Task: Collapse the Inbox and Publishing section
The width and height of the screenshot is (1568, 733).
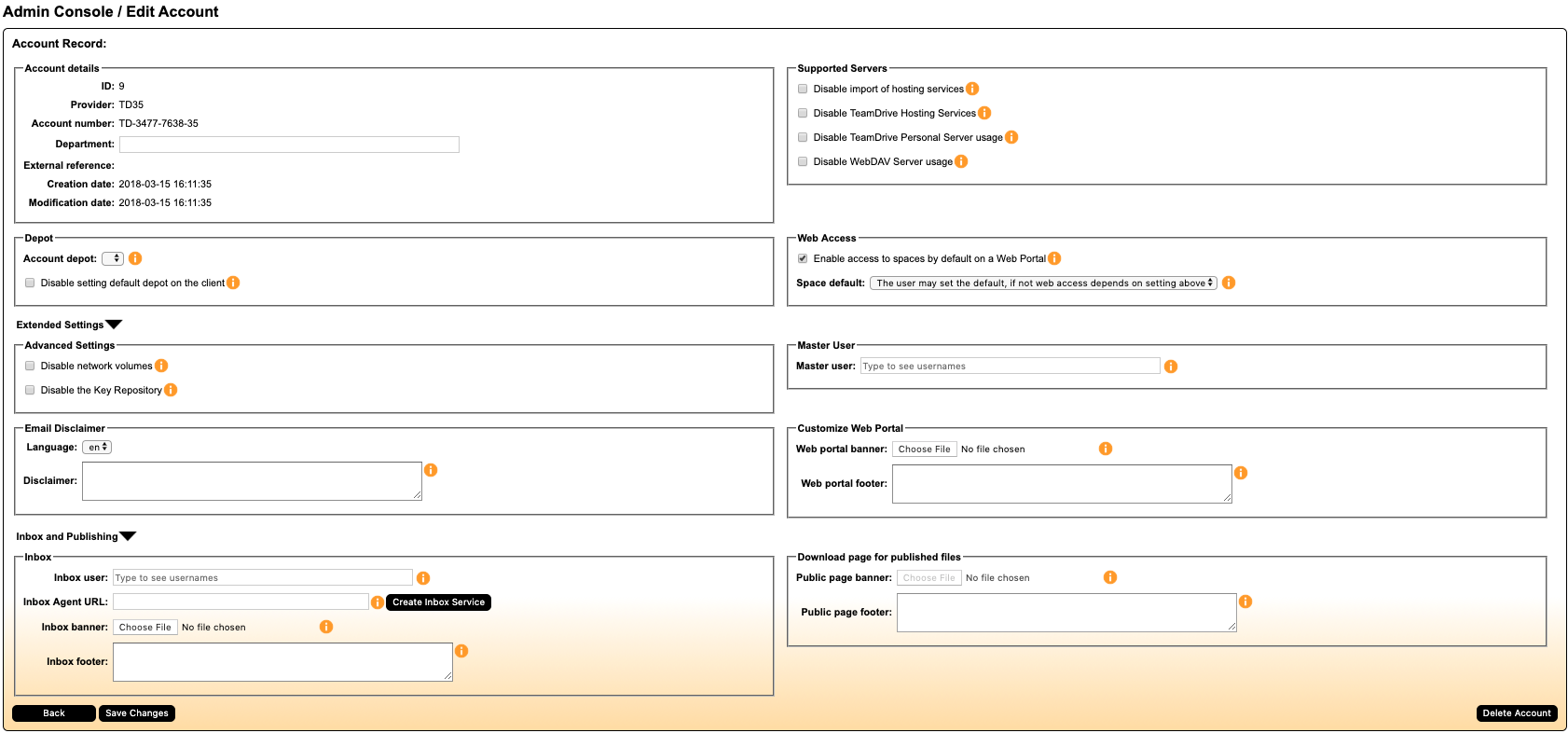Action: pos(128,536)
